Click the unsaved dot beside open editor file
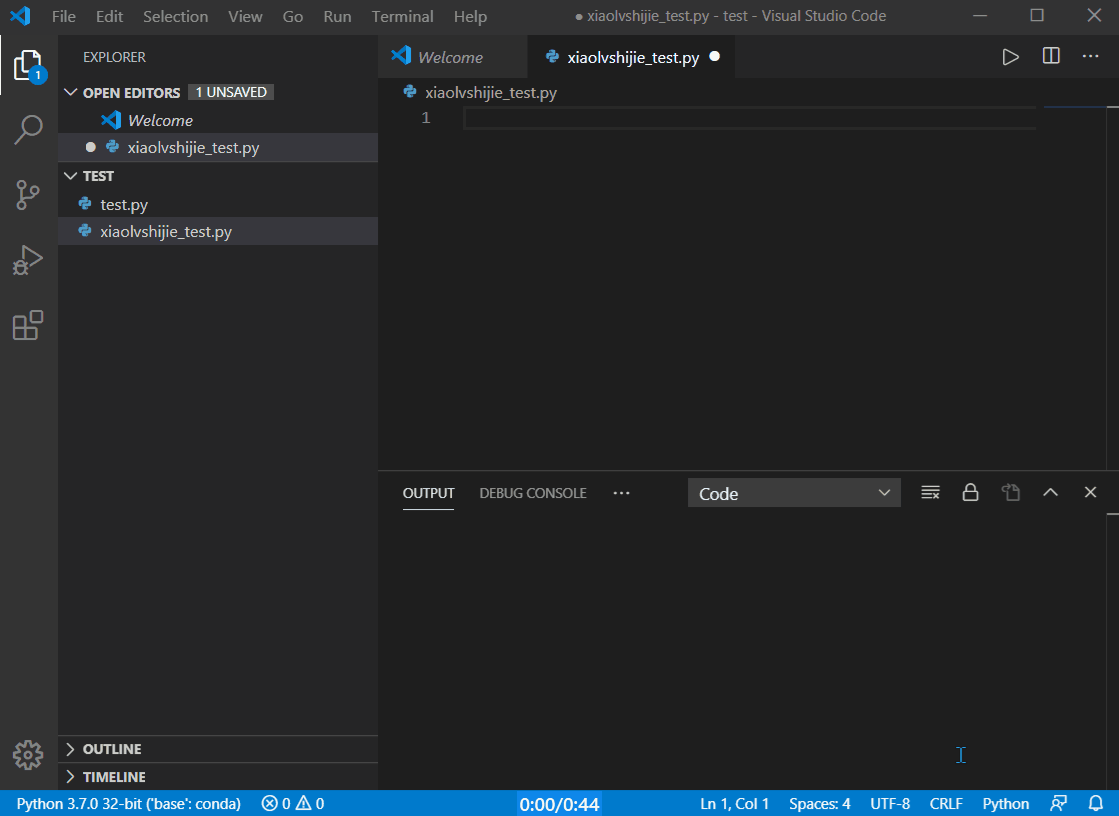 pos(91,147)
